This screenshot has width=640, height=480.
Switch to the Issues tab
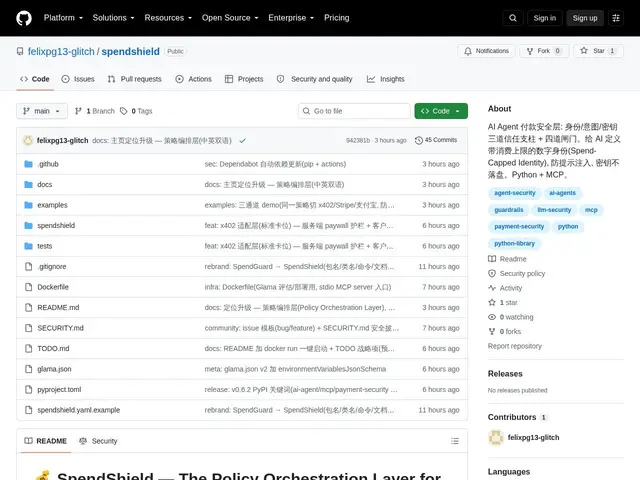coord(78,79)
